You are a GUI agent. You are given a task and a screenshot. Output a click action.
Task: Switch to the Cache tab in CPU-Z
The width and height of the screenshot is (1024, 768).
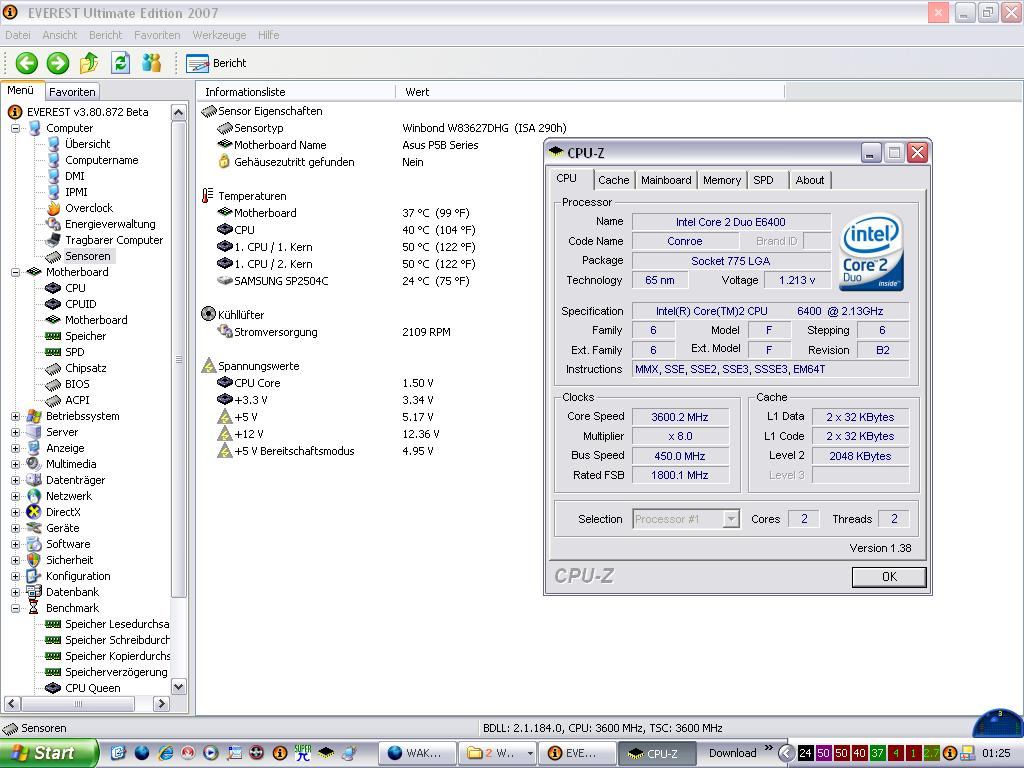613,180
